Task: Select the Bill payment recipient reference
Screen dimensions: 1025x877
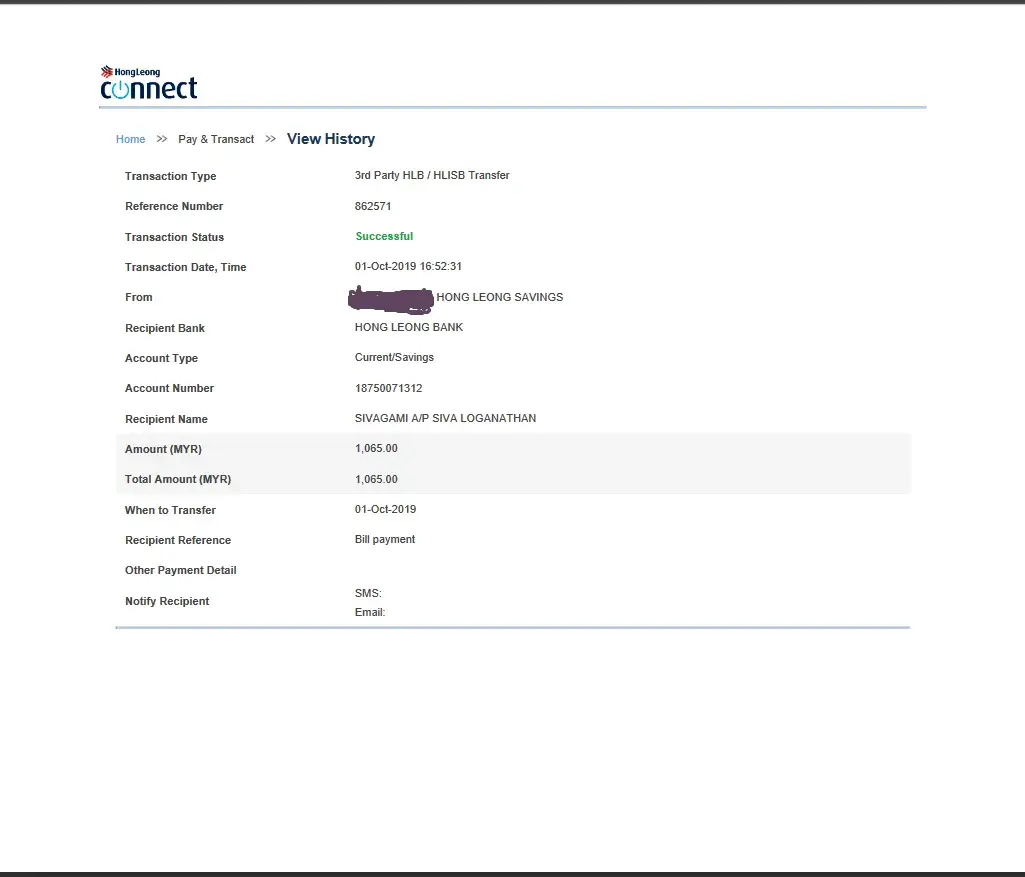Action: point(385,539)
